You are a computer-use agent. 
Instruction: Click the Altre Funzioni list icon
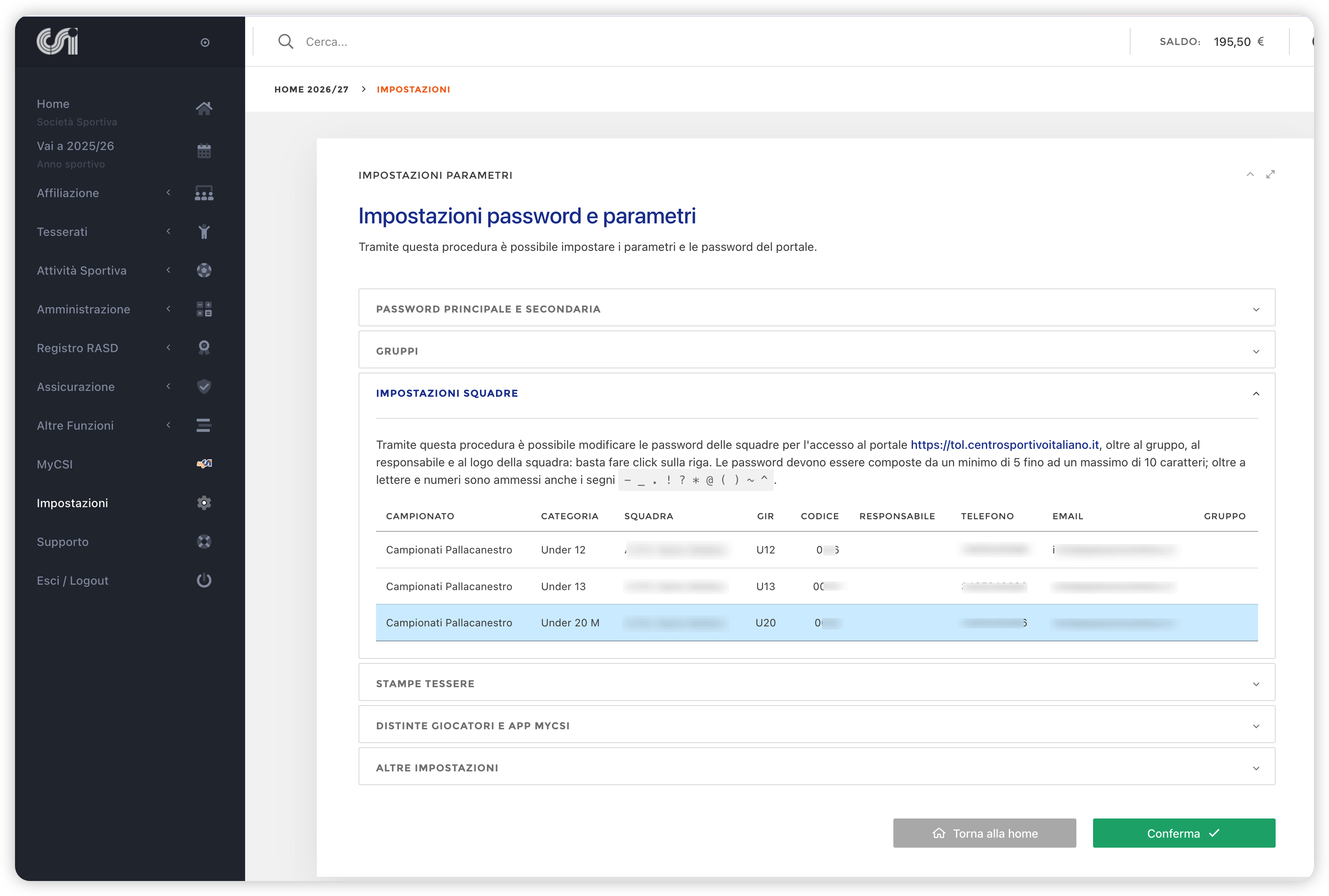point(204,425)
